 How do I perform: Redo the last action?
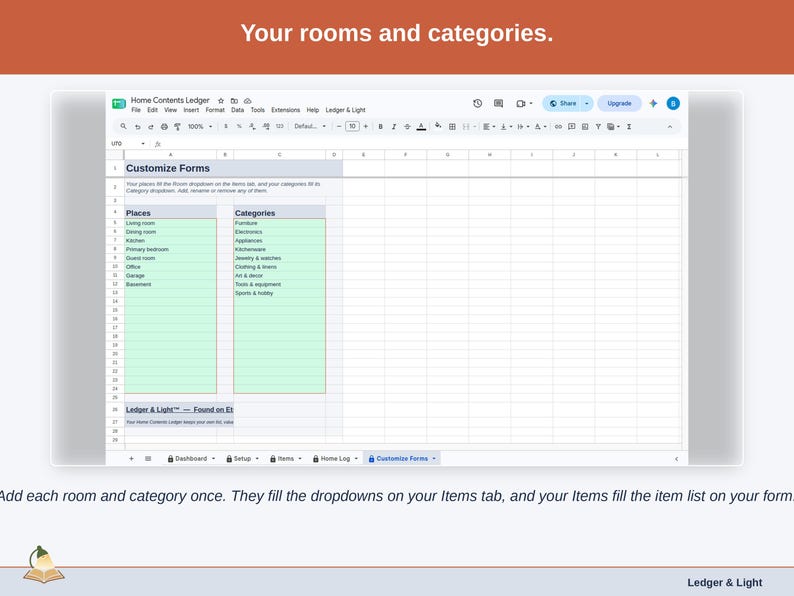coord(150,127)
